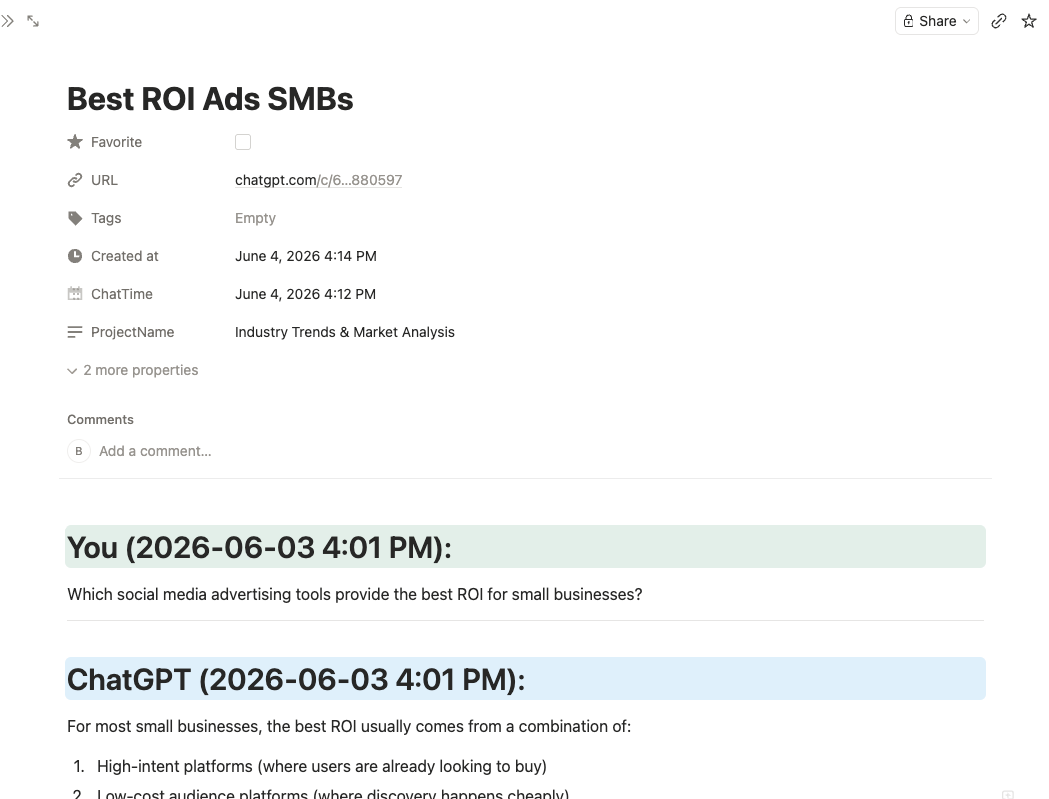Image resolution: width=1049 pixels, height=799 pixels.
Task: Click the B user avatar
Action: 79,451
